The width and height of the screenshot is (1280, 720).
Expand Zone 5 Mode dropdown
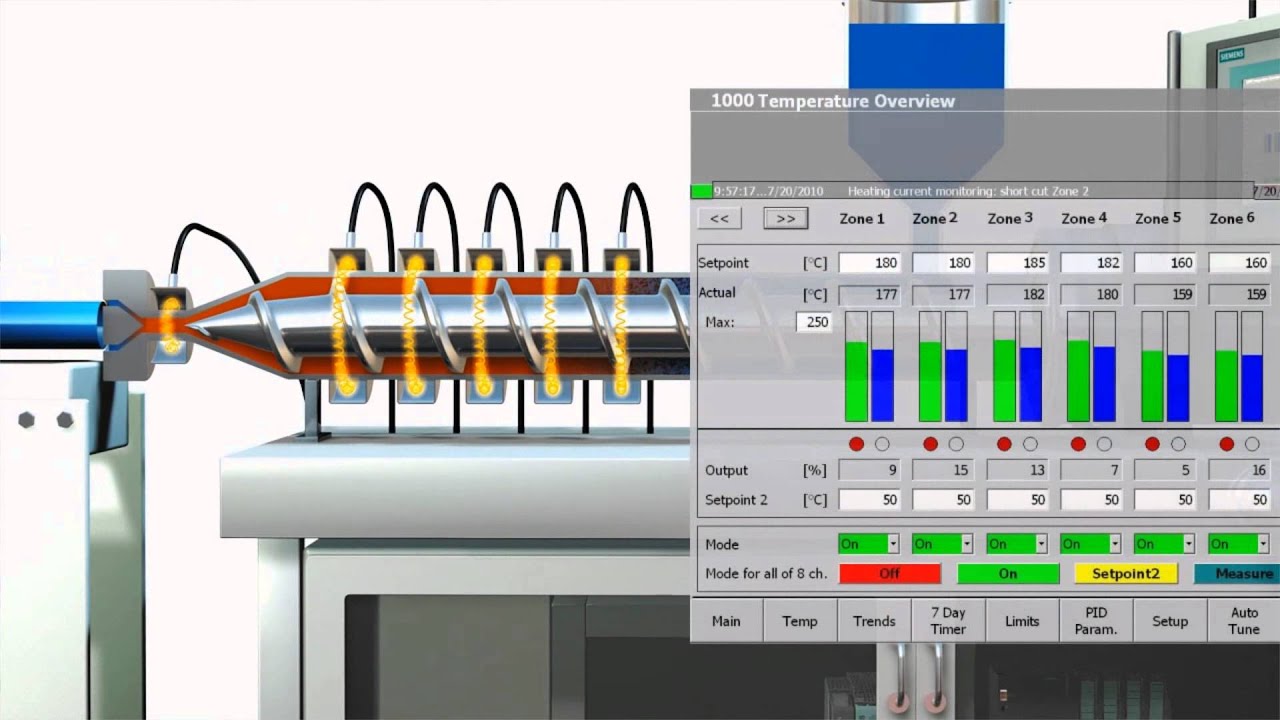tap(1189, 544)
